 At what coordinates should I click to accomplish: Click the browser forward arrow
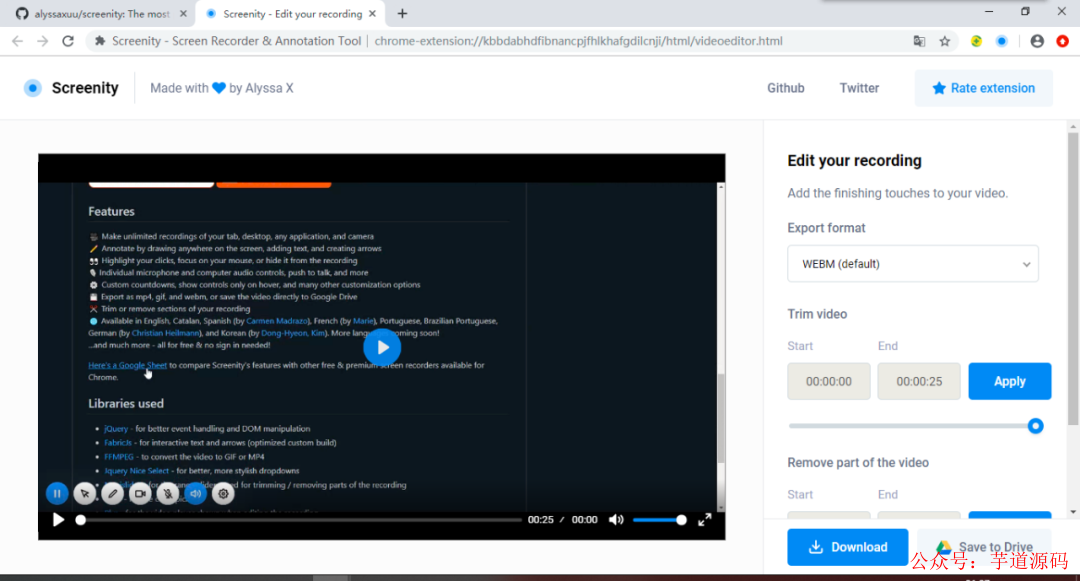coord(43,41)
